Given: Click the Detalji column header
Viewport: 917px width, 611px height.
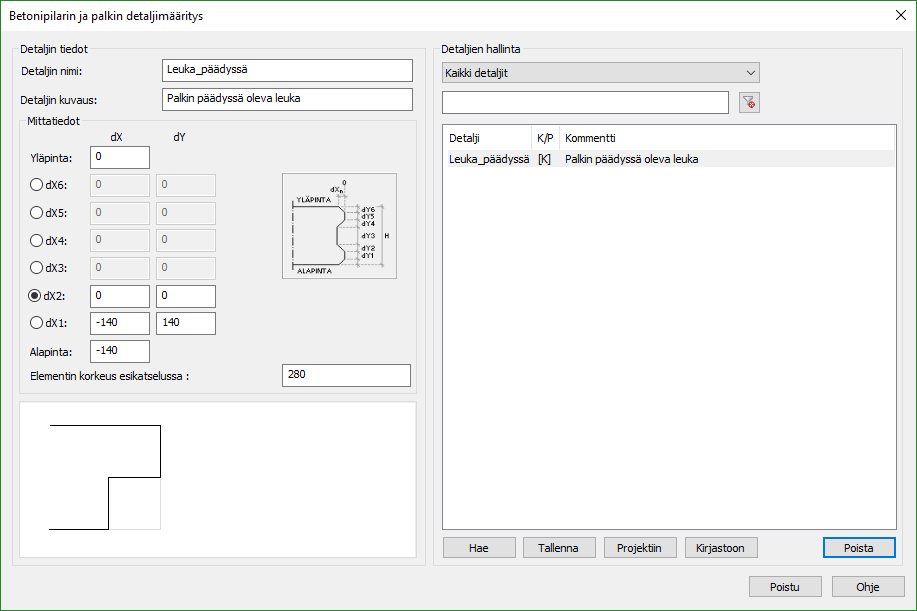Looking at the screenshot, I should coord(487,138).
